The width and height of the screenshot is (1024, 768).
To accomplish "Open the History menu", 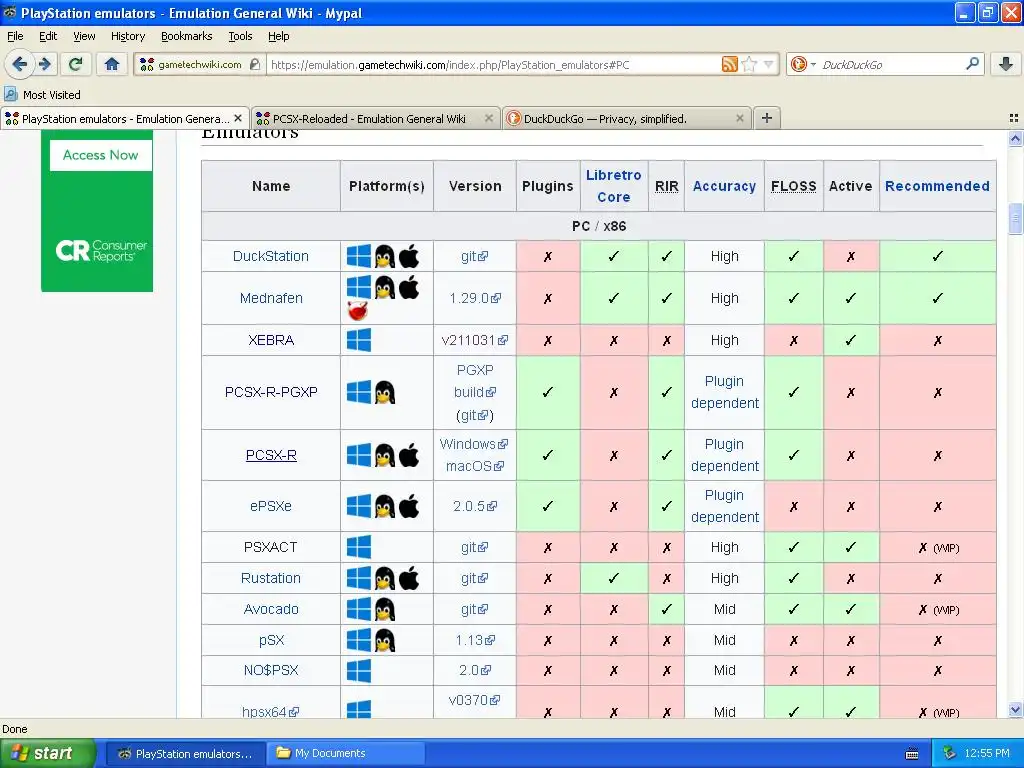I will (127, 36).
